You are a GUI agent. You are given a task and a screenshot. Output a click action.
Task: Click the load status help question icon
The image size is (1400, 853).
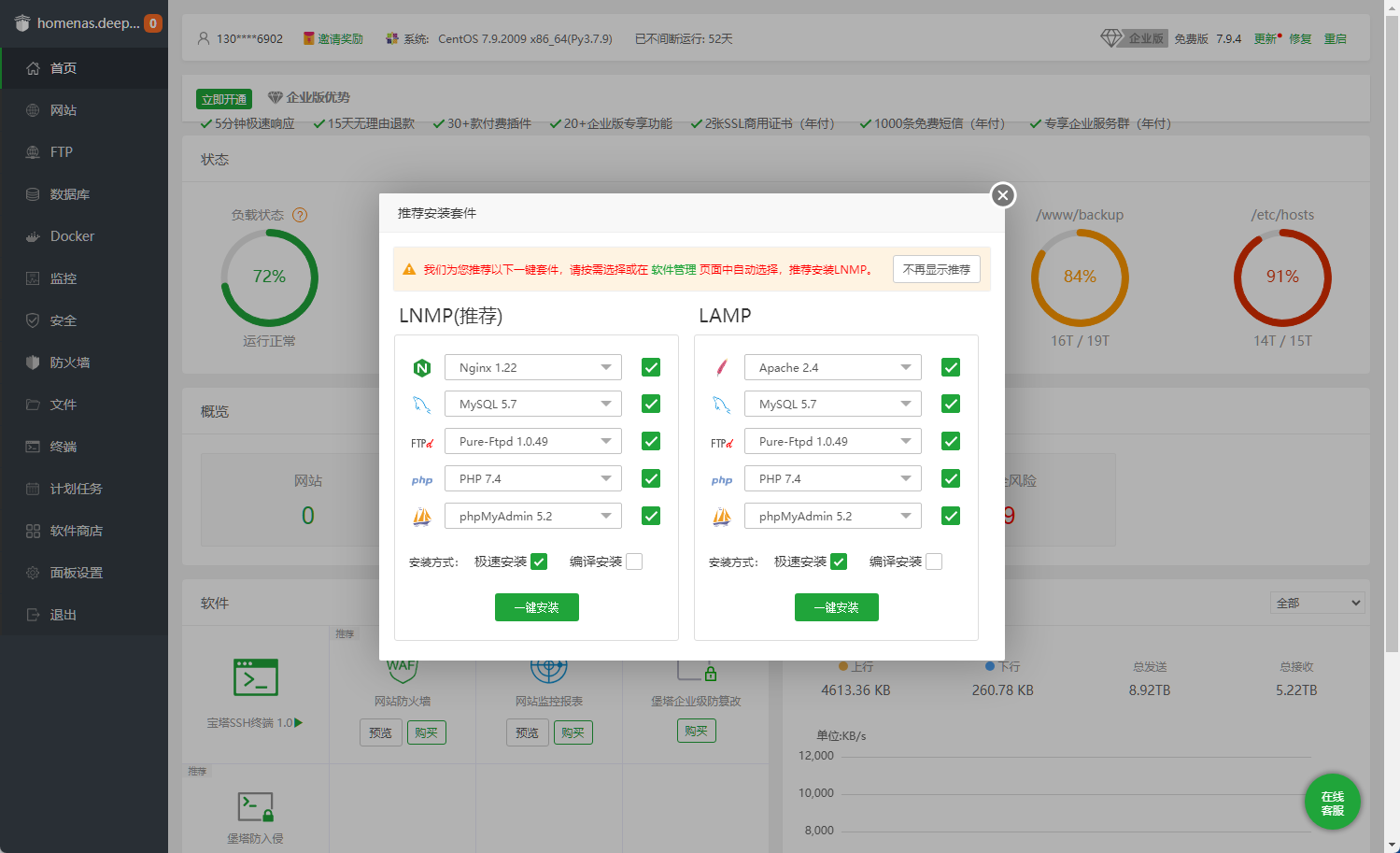[x=300, y=215]
